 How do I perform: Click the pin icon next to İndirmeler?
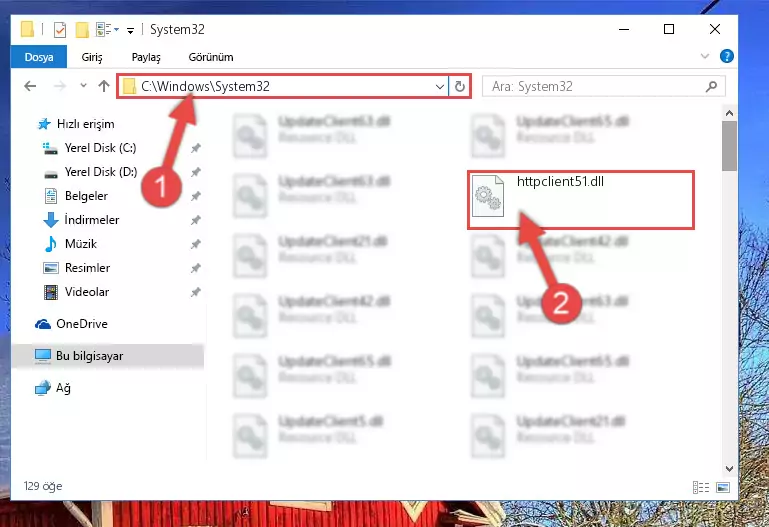point(195,220)
